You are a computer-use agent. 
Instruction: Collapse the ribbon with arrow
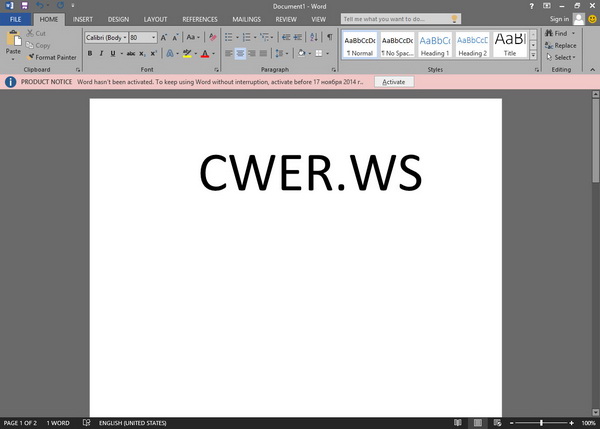[592, 70]
